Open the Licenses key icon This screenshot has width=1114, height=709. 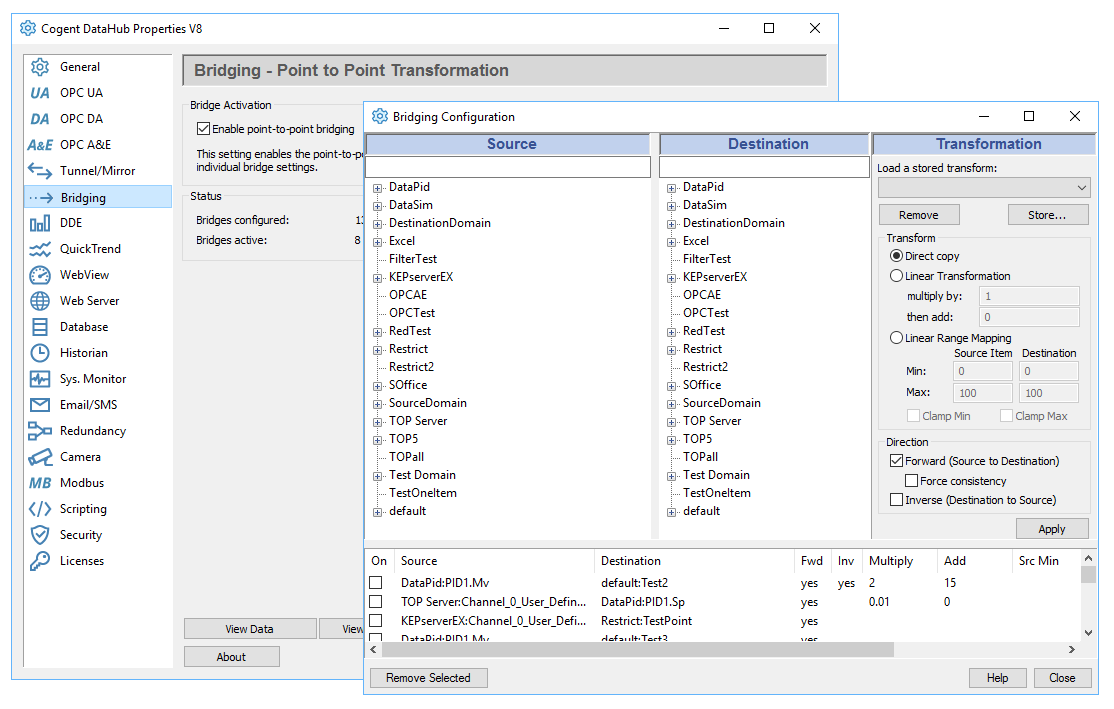click(40, 561)
